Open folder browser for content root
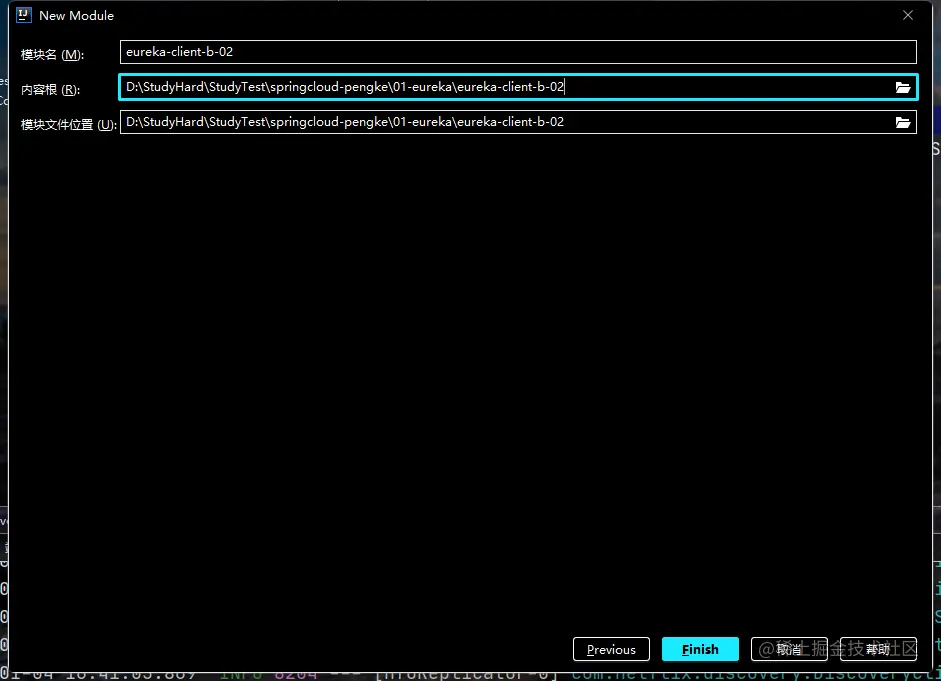This screenshot has width=941, height=681. pos(903,88)
